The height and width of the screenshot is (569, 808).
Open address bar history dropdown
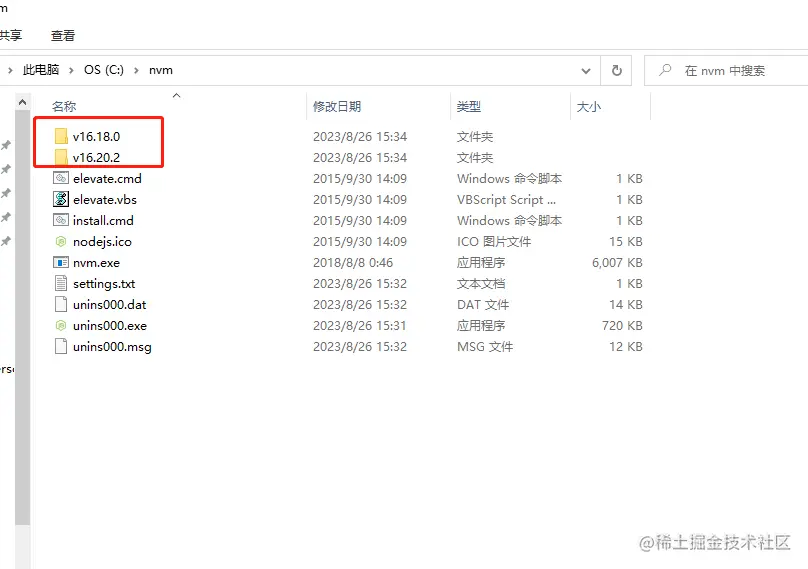point(586,71)
